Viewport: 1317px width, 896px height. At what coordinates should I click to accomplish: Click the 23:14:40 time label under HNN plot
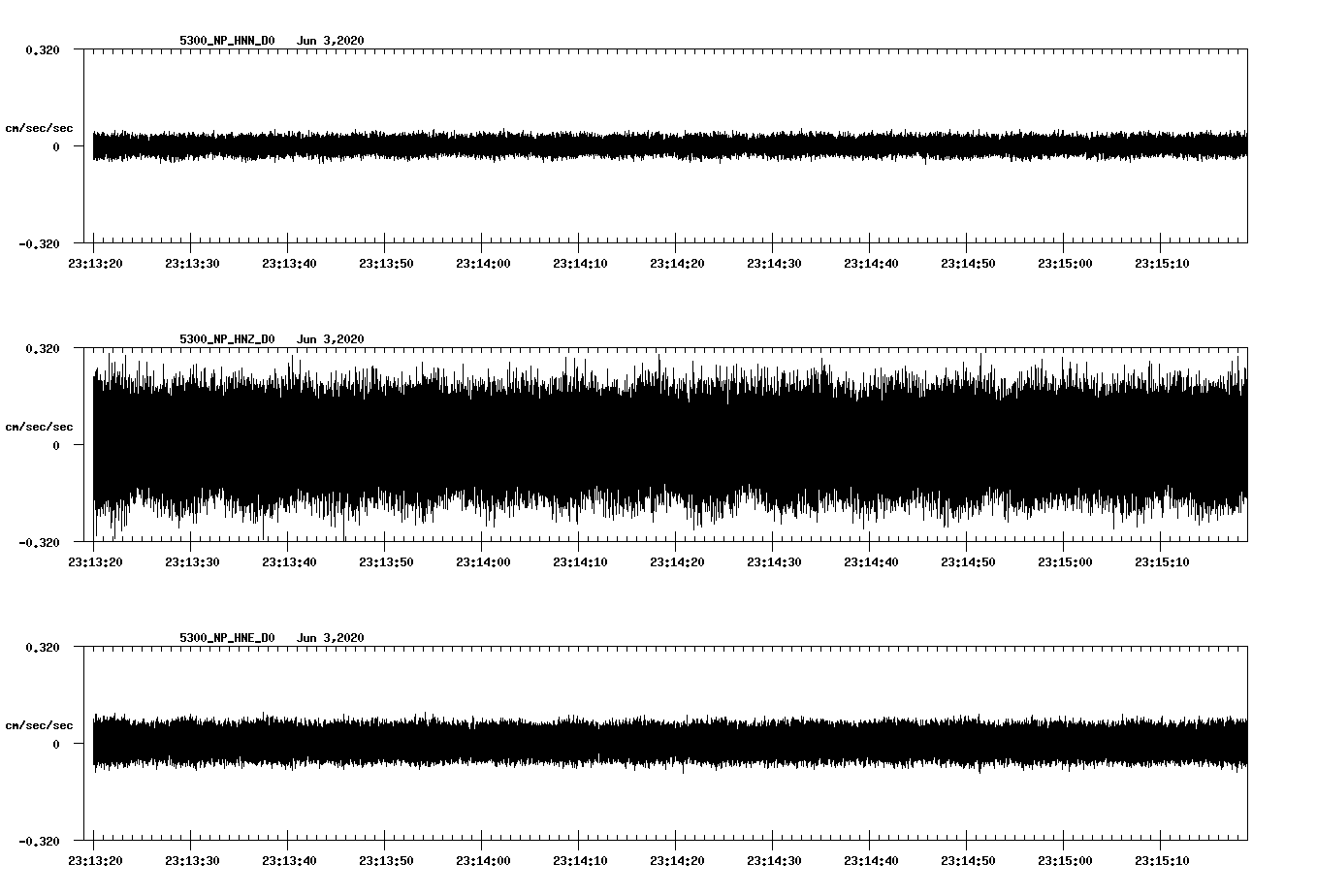pos(871,263)
